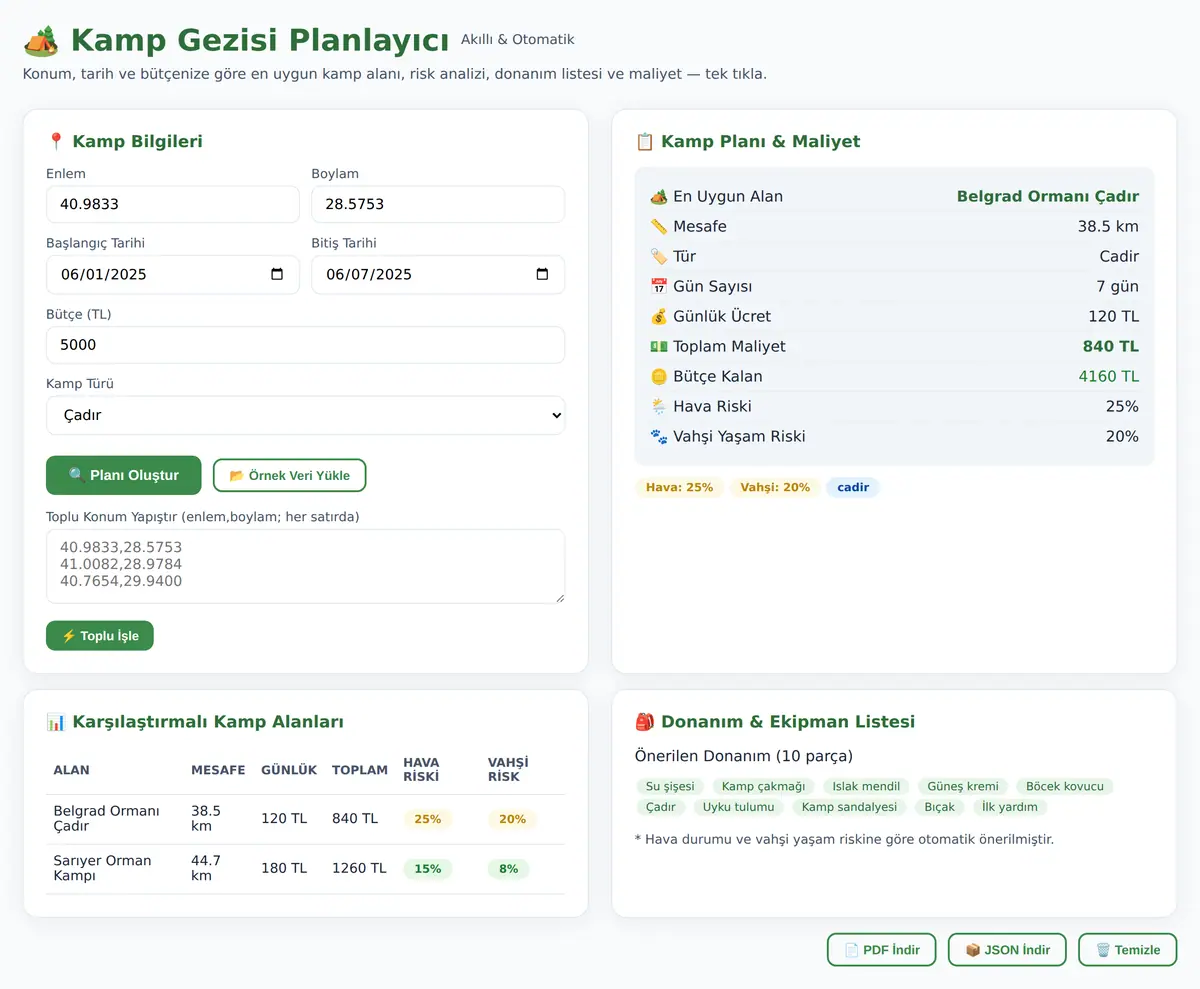Click the Toplu Konum Yapıştır textarea
Viewport: 1200px width, 989px height.
[305, 566]
